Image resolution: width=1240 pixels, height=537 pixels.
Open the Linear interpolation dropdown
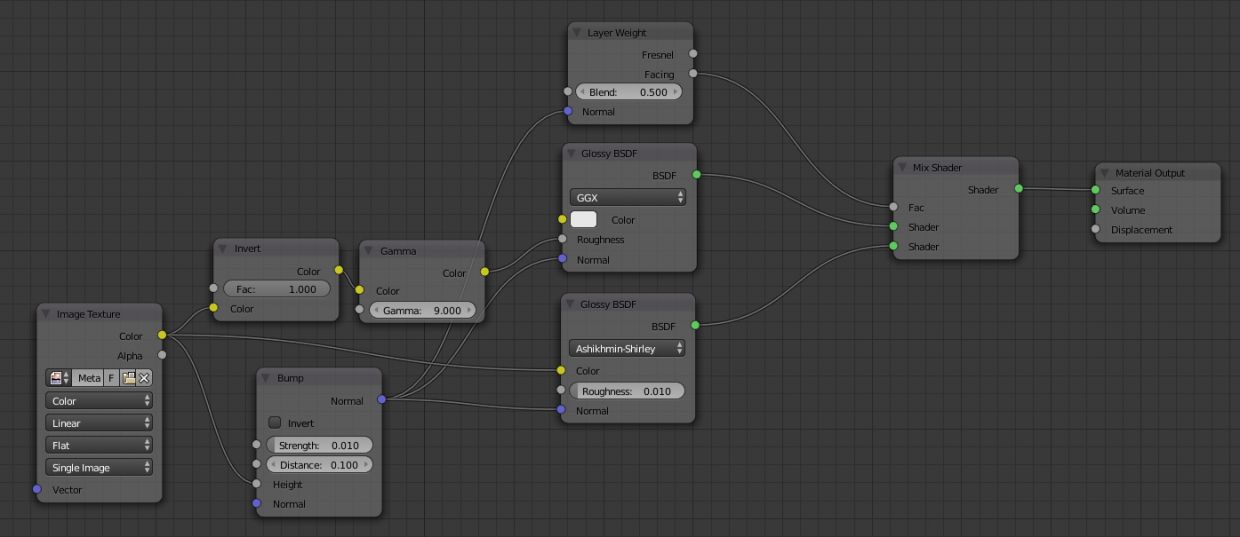tap(99, 423)
